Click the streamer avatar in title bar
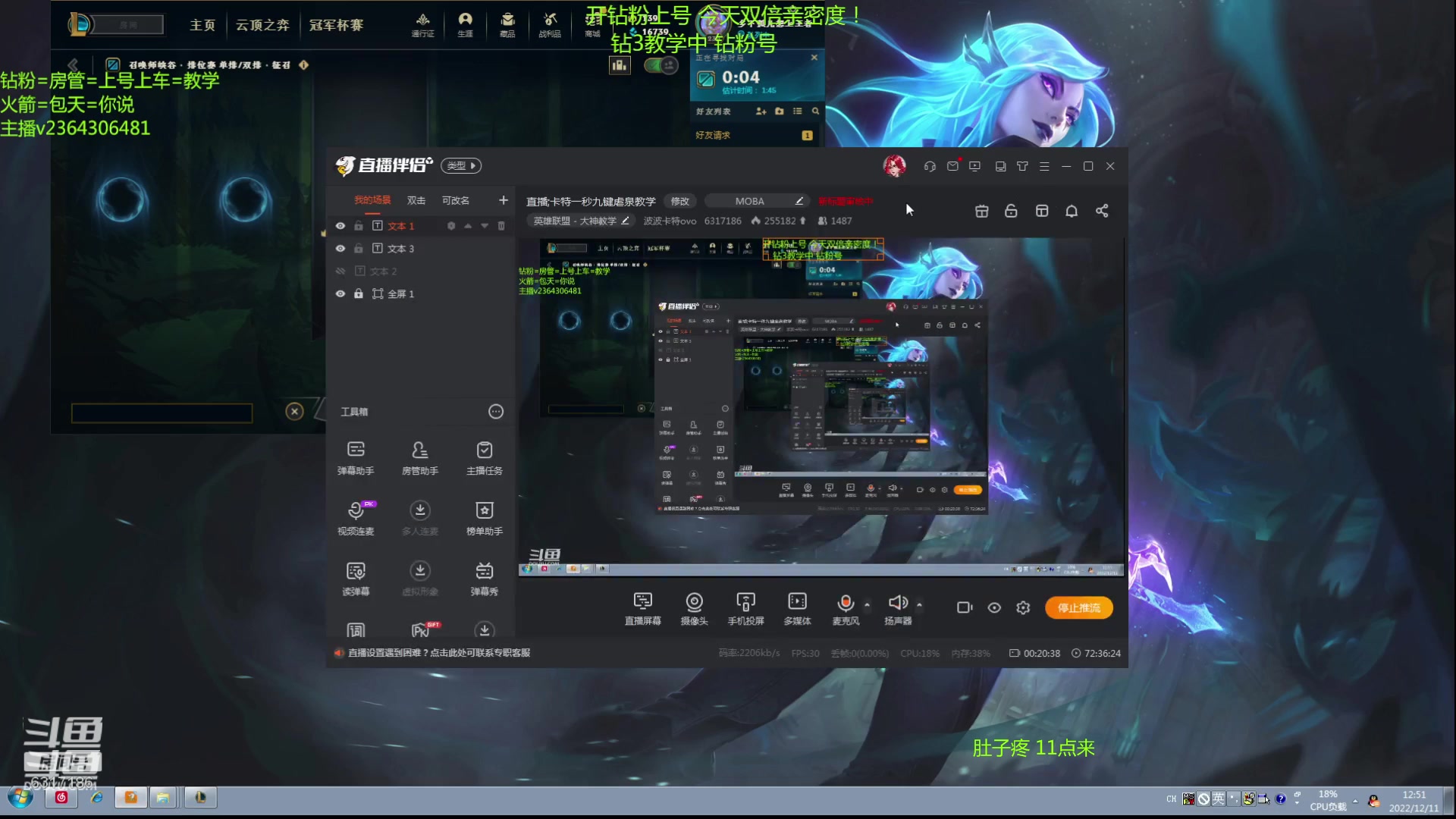Image resolution: width=1456 pixels, height=819 pixels. (x=895, y=165)
